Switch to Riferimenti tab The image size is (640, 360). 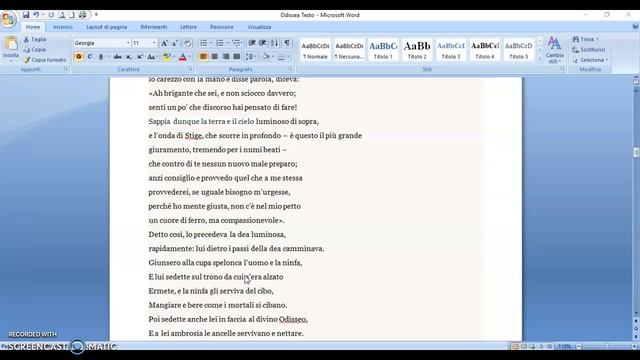point(154,27)
